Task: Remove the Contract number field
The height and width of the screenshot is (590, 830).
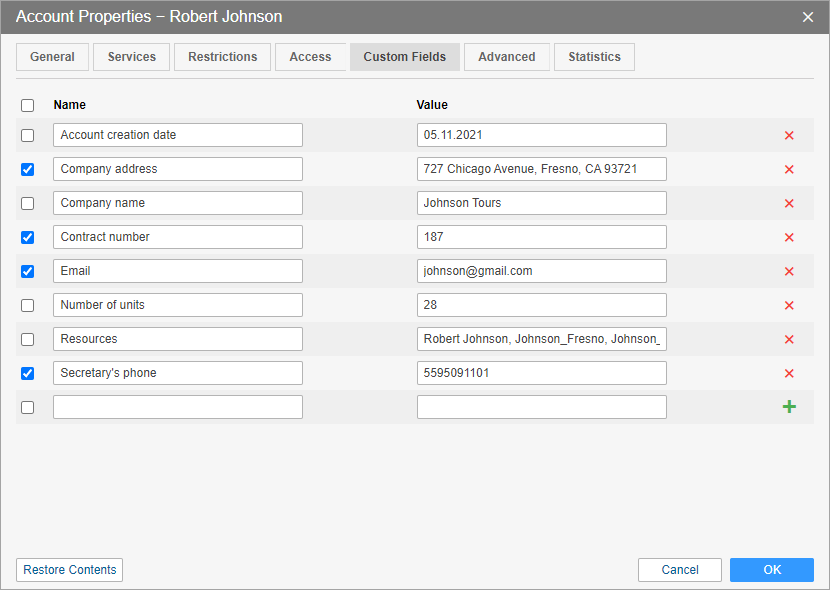Action: (x=789, y=237)
